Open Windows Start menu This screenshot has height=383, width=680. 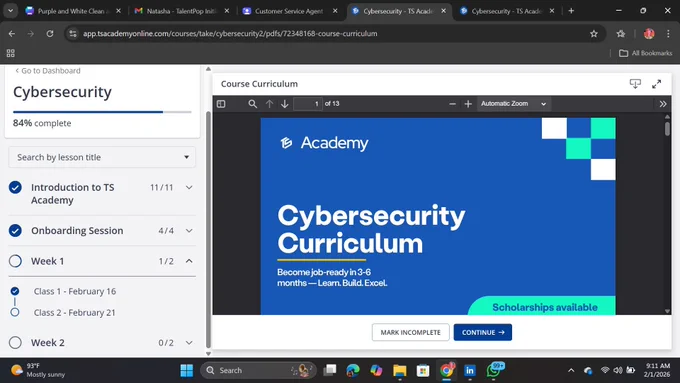pyautogui.click(x=187, y=370)
